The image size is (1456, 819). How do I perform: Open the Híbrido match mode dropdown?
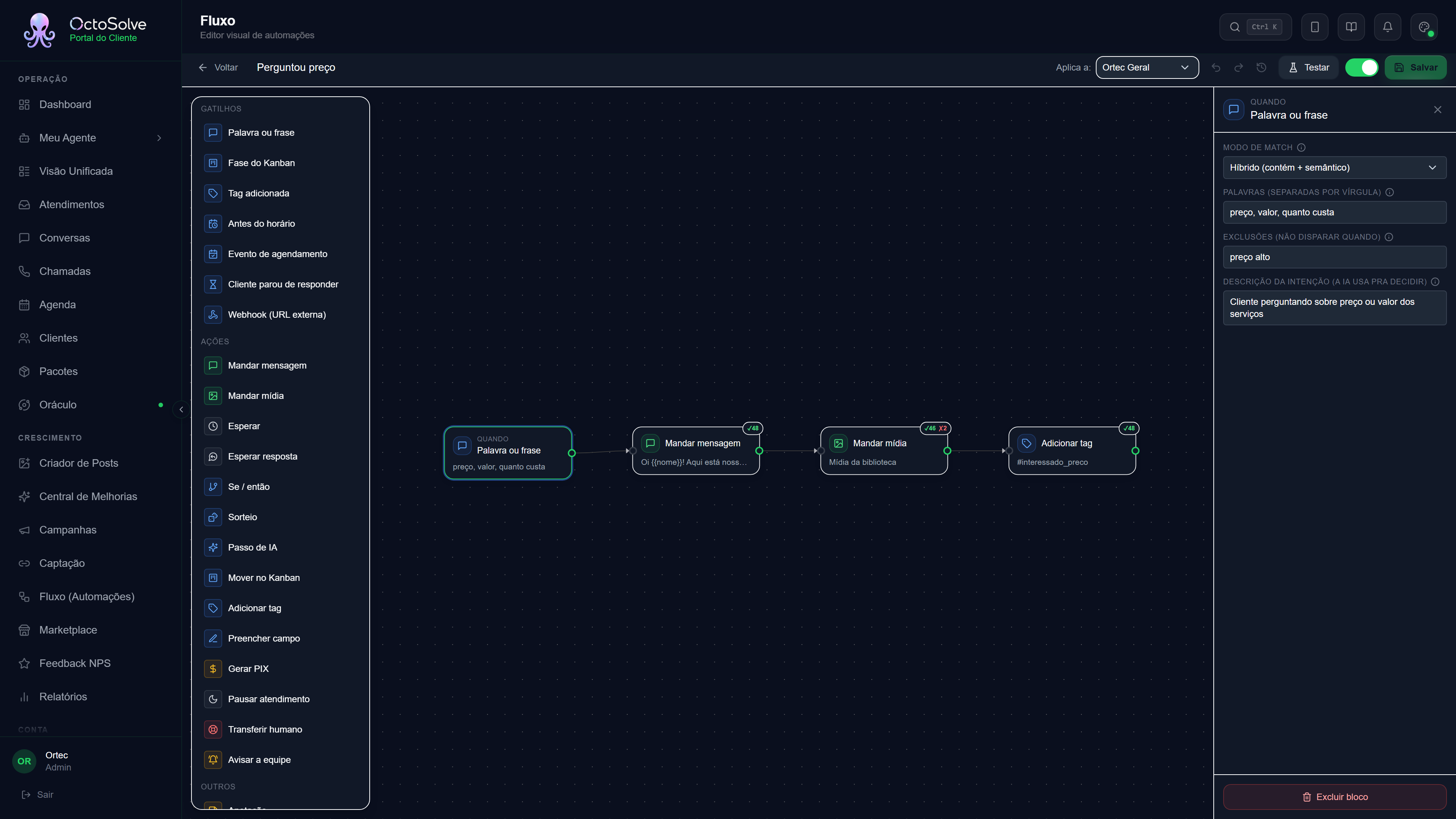tap(1334, 168)
